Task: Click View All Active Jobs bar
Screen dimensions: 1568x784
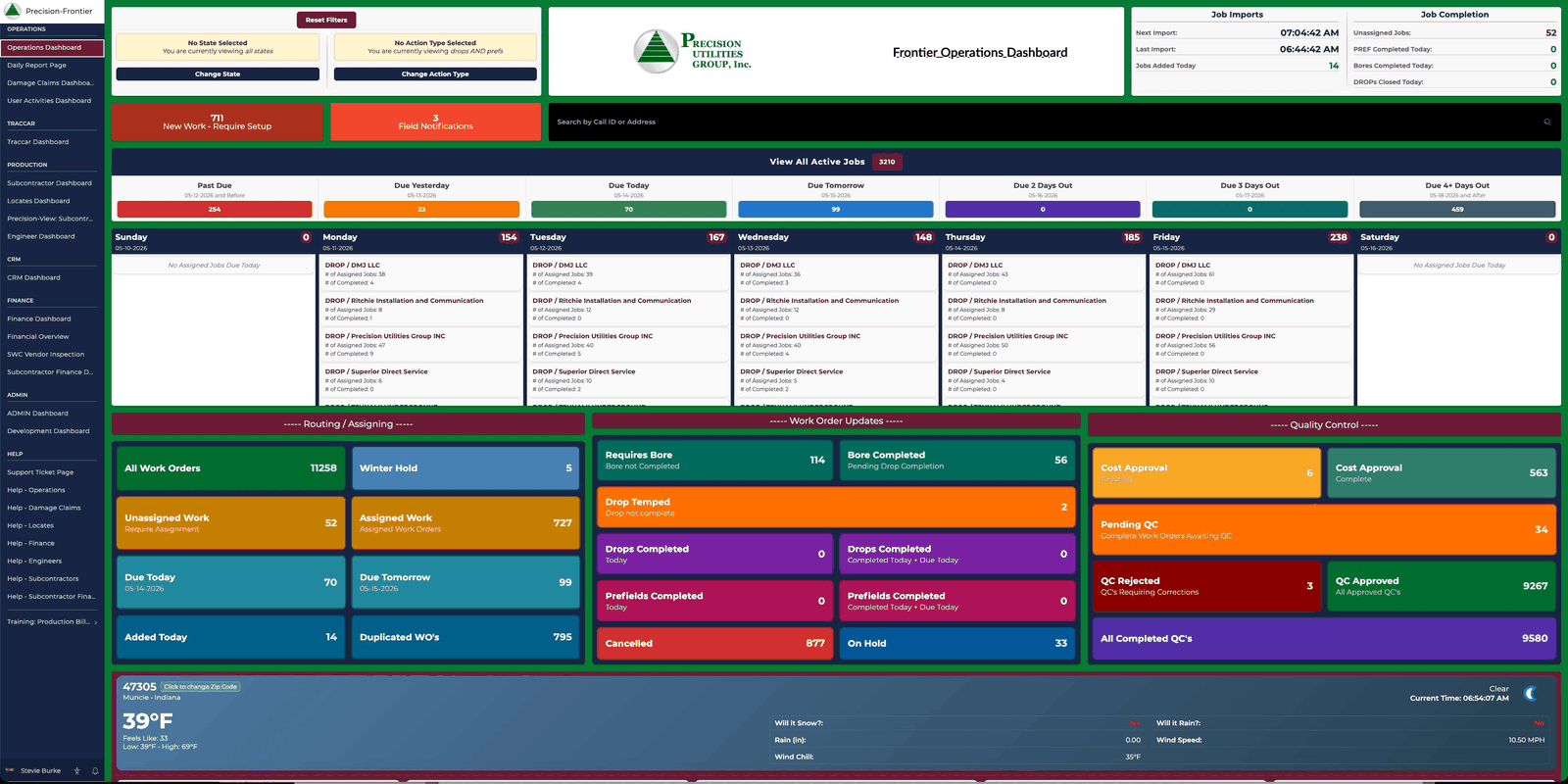Action: [x=836, y=162]
